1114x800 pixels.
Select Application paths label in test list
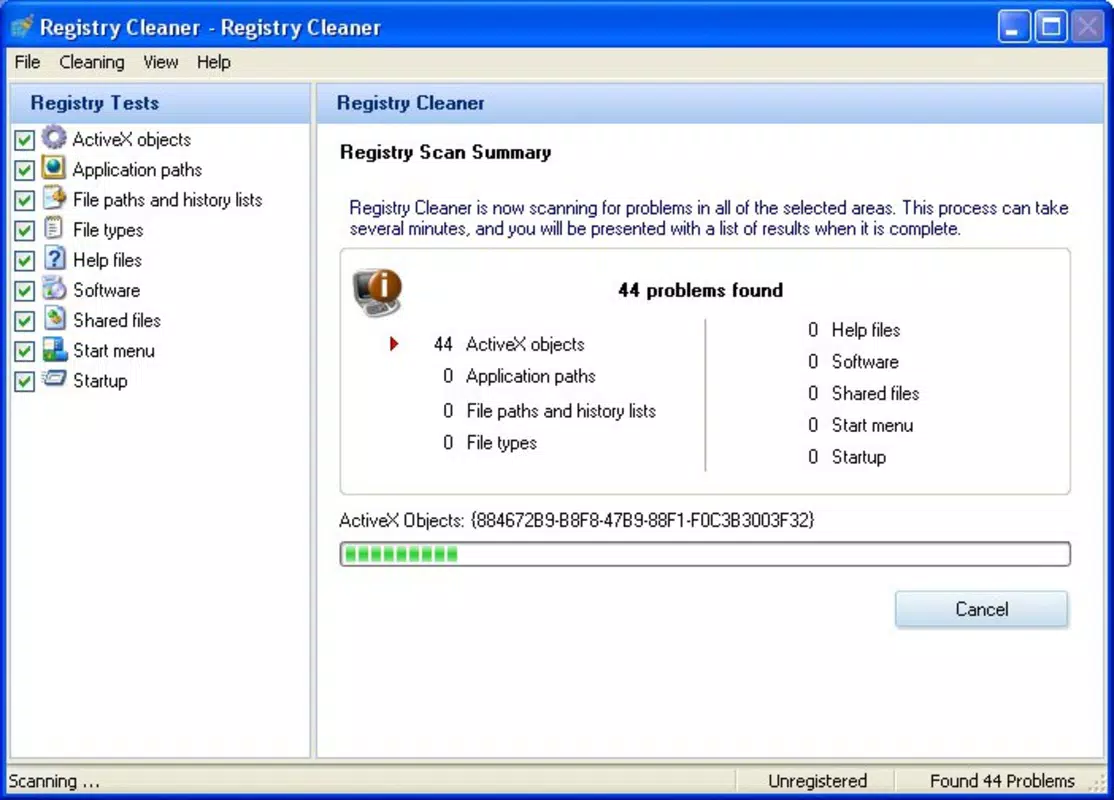point(137,170)
